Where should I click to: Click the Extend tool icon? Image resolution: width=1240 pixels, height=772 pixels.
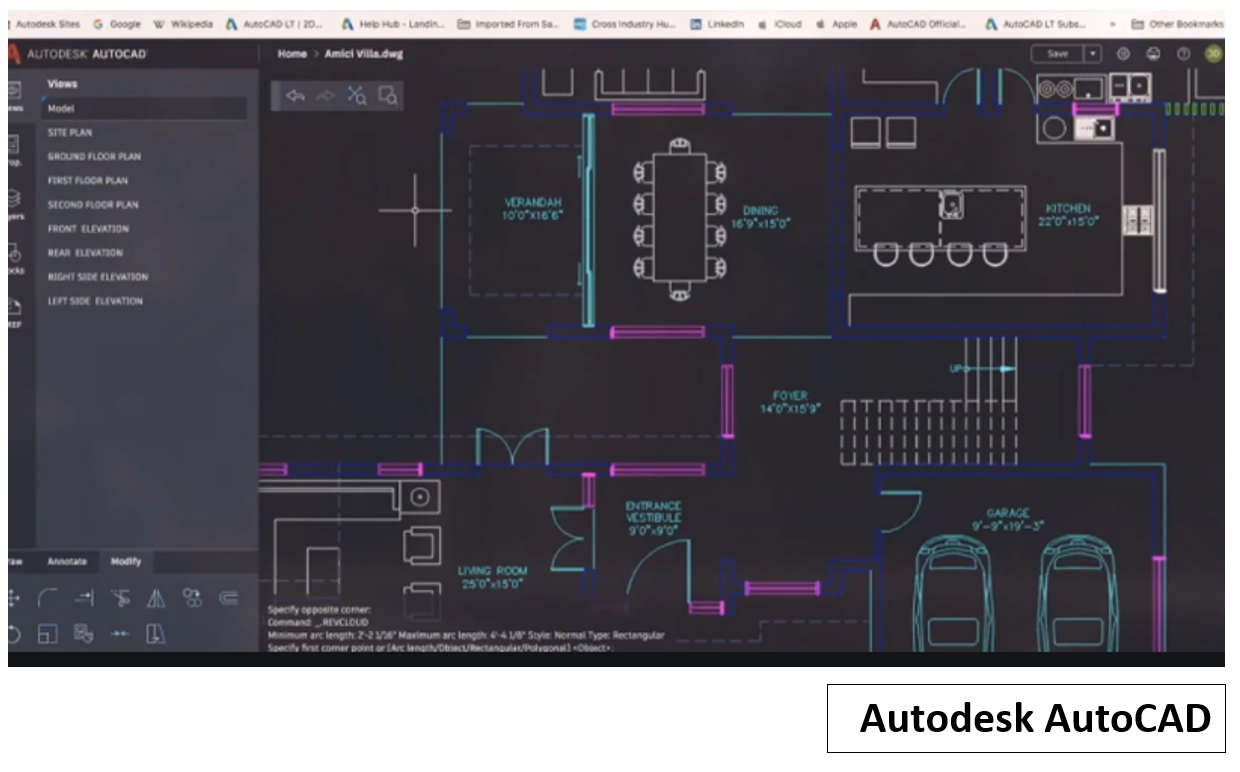point(84,598)
